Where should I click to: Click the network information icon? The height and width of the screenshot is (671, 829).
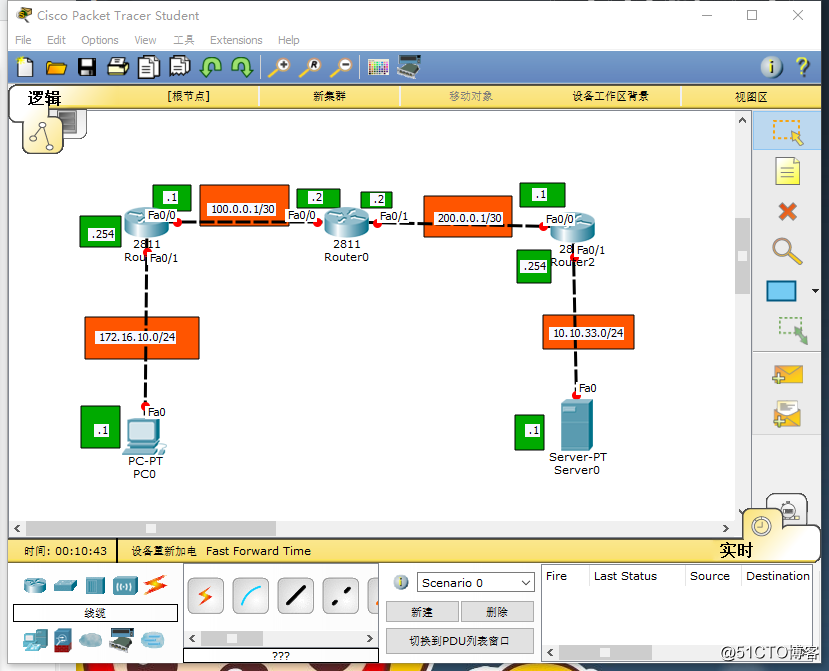(x=771, y=67)
